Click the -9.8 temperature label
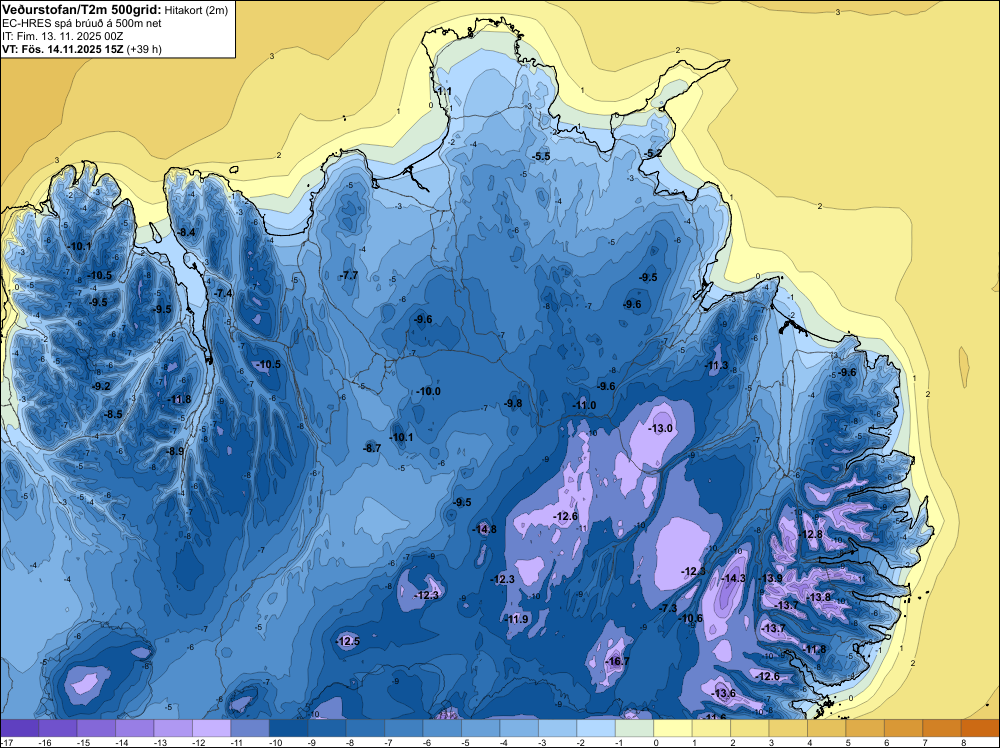Screen dimensions: 1000x748 click(x=513, y=404)
